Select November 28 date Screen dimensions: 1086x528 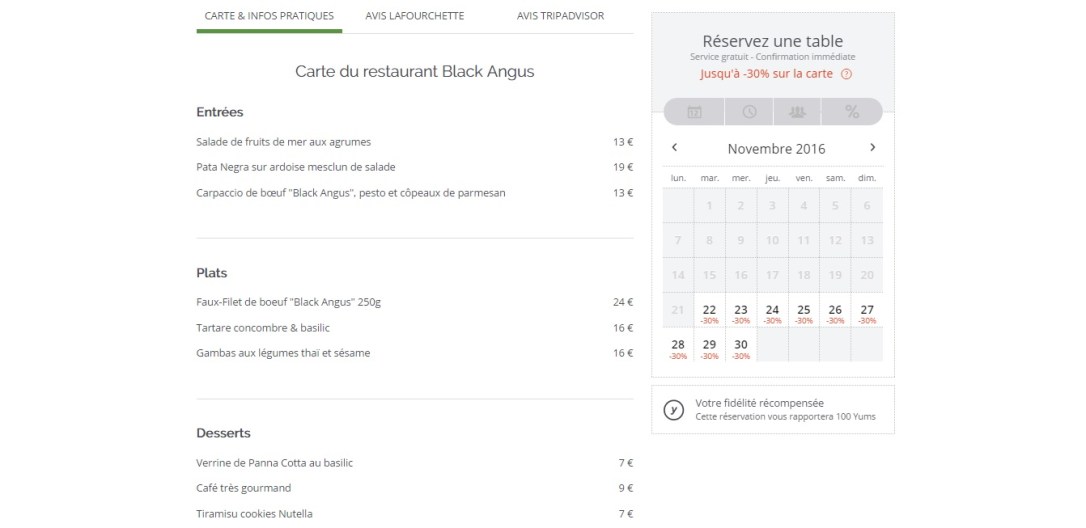678,348
